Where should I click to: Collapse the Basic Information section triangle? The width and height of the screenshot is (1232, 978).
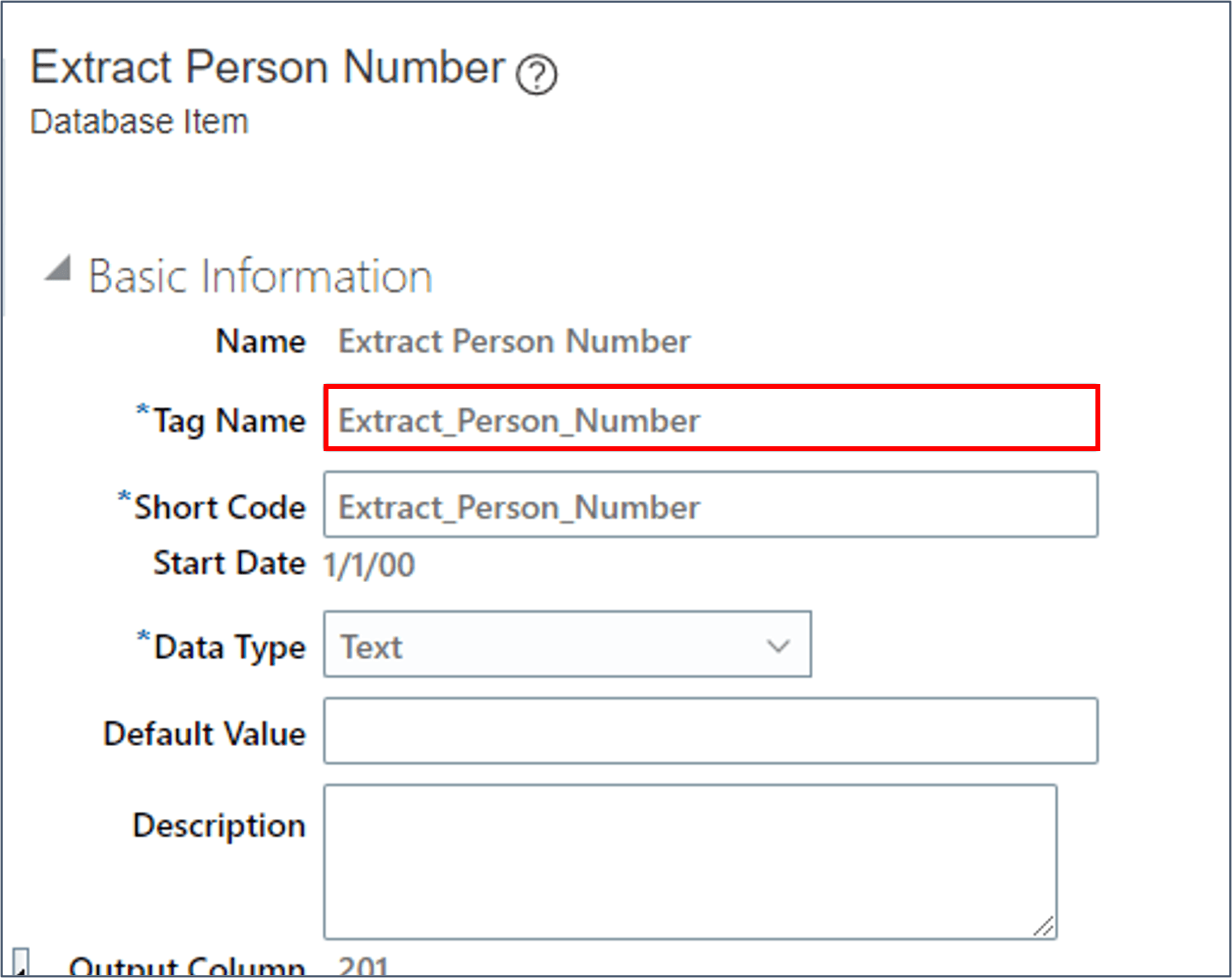click(x=59, y=269)
